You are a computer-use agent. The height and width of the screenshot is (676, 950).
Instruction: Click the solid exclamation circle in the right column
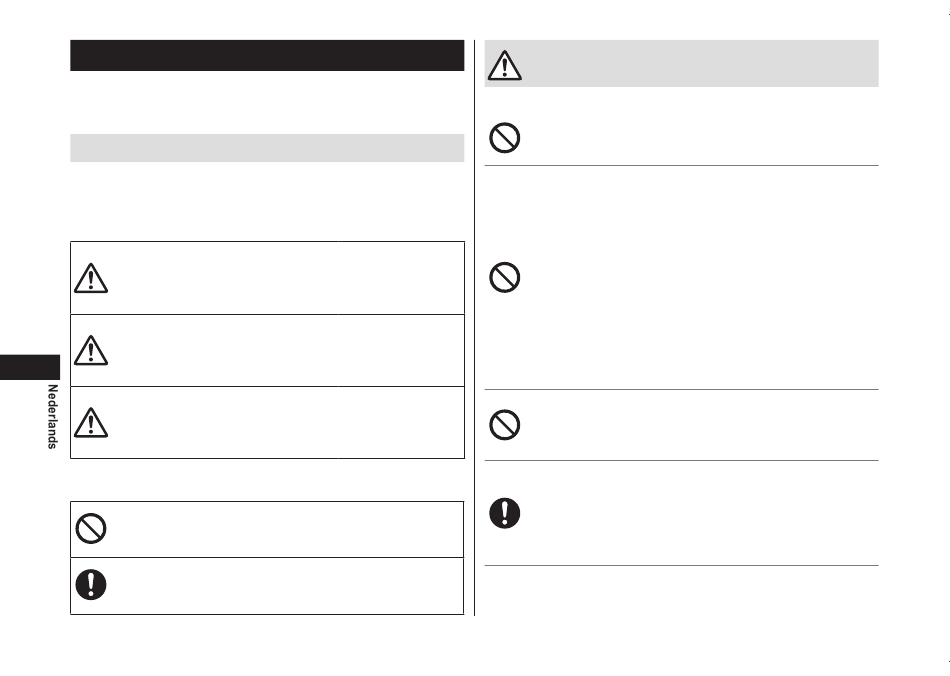504,513
